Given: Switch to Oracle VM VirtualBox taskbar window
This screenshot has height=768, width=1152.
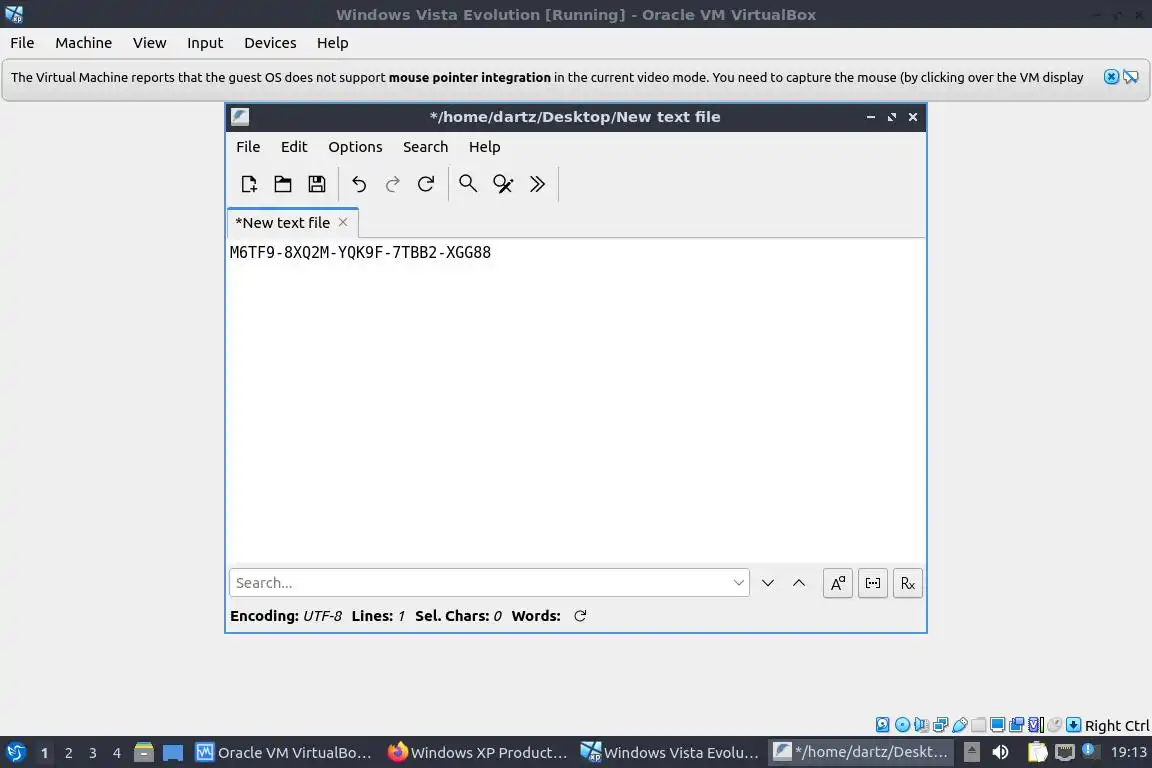Looking at the screenshot, I should (x=284, y=752).
